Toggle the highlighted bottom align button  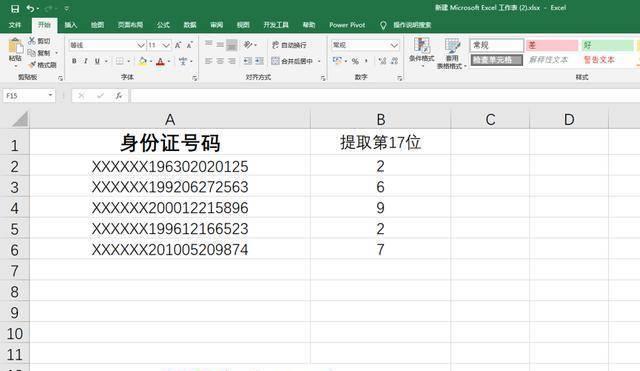tap(231, 44)
